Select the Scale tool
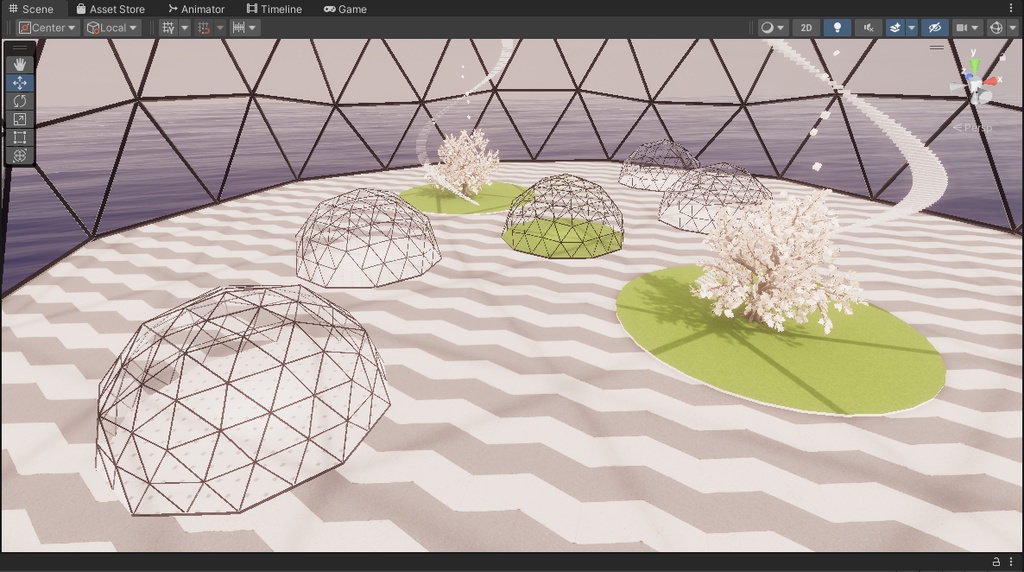Screen dimensions: 1024x572 [20, 119]
